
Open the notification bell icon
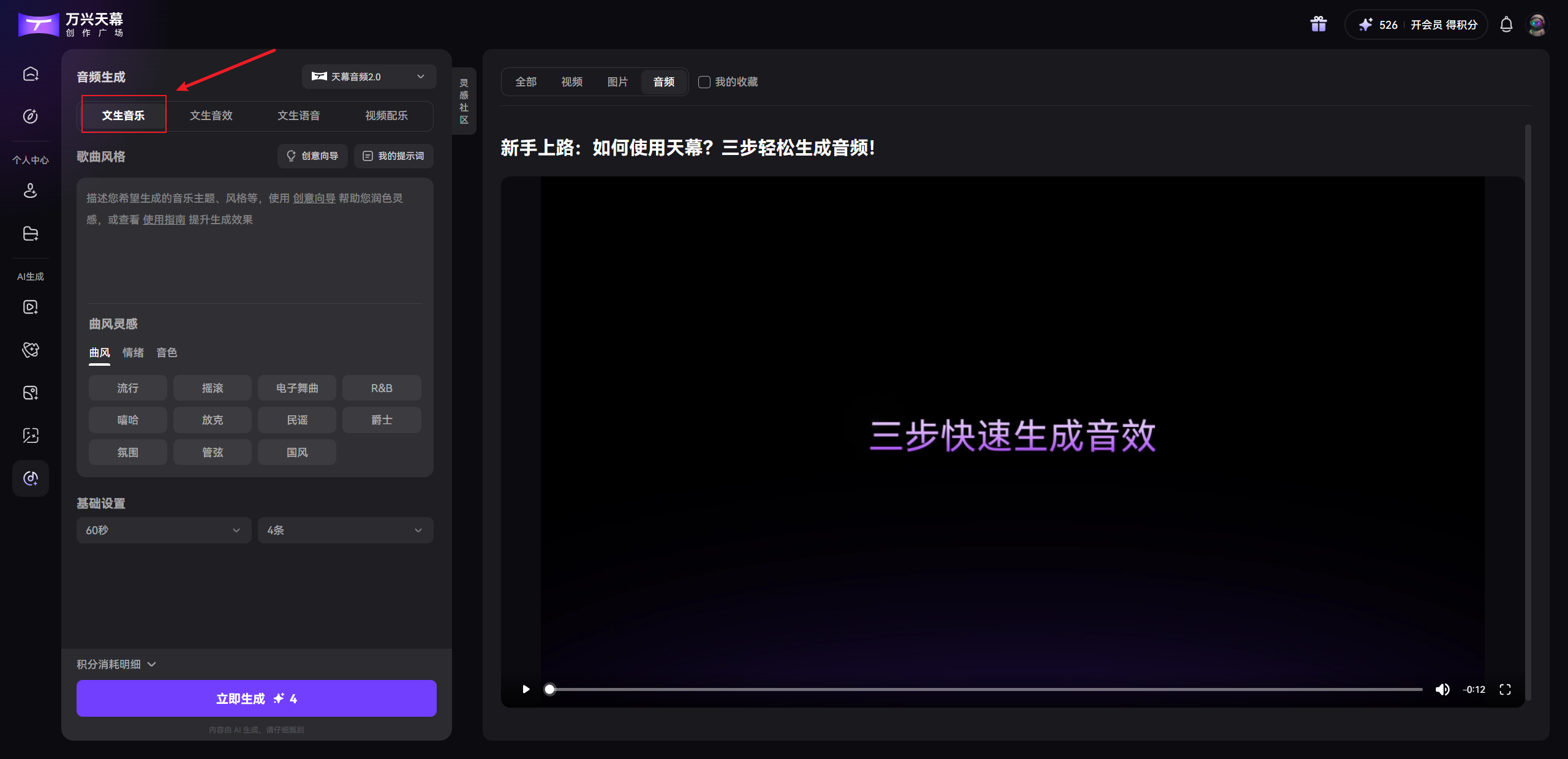[1506, 25]
